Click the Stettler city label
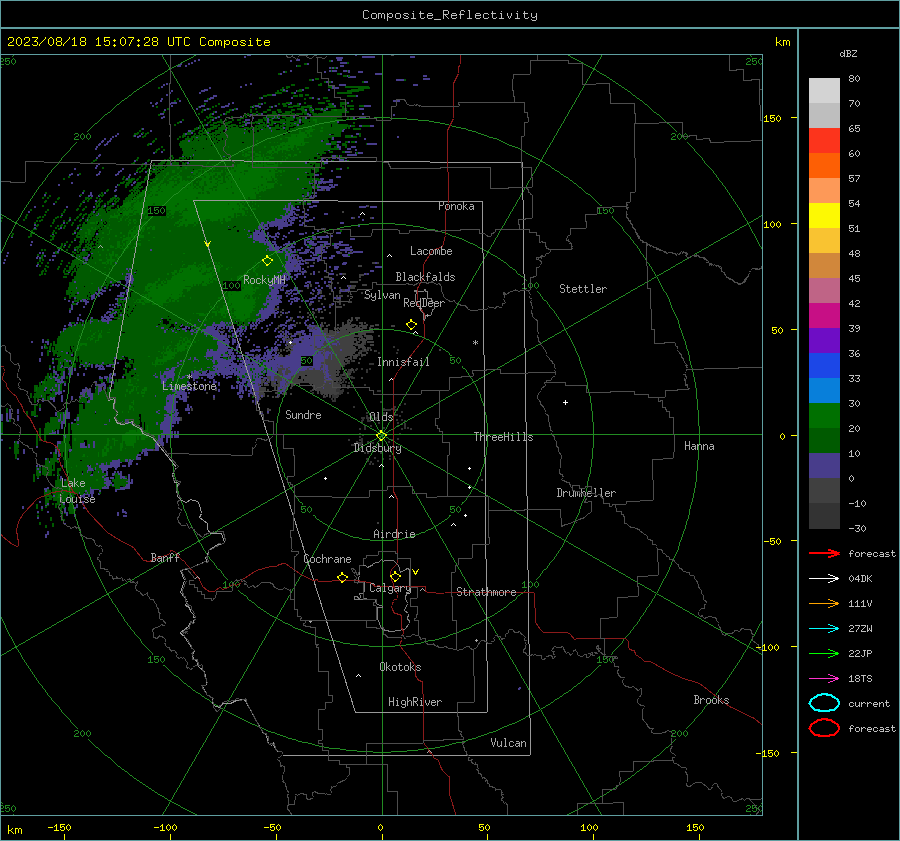 [x=583, y=289]
